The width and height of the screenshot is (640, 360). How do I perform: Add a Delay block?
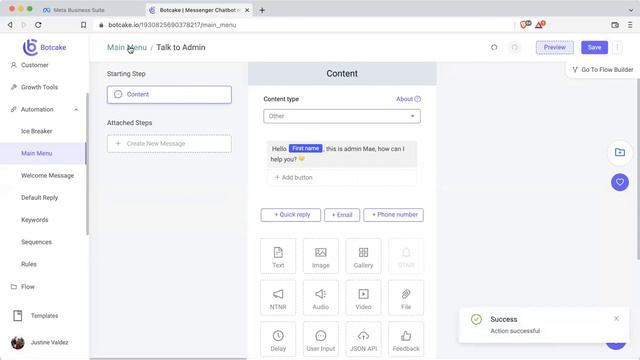coord(278,339)
